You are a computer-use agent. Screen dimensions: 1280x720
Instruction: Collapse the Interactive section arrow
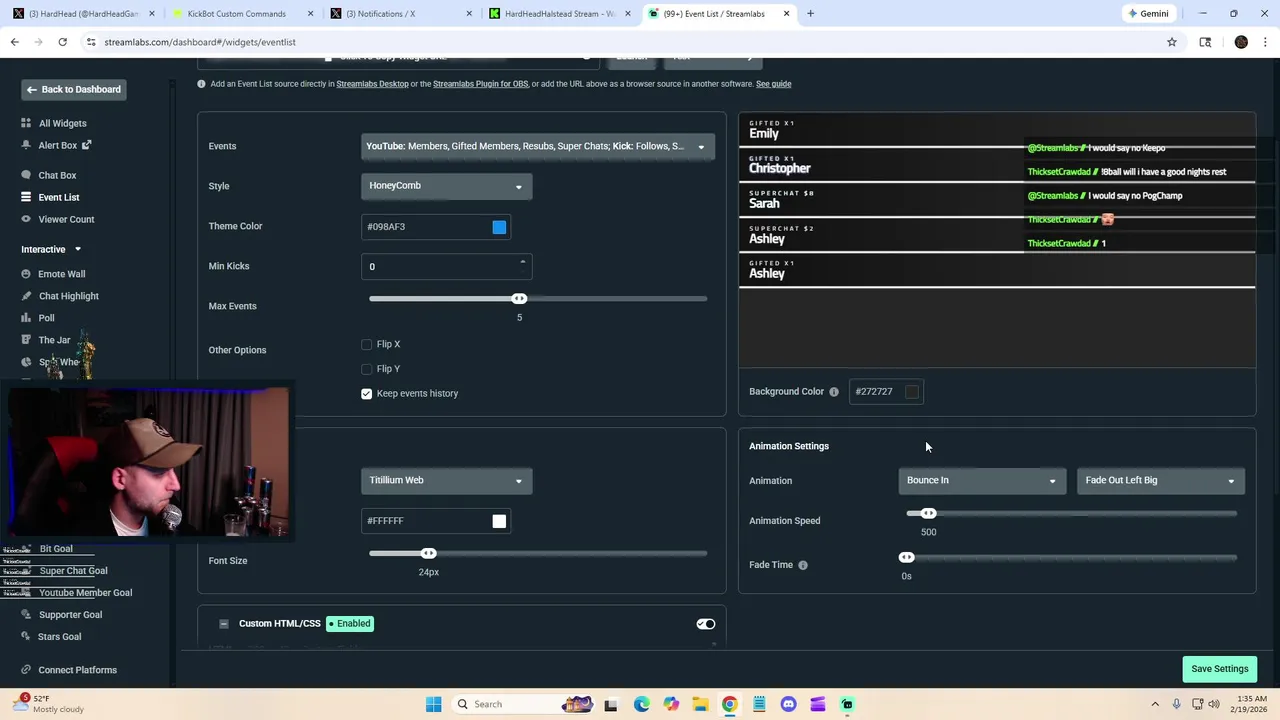click(x=77, y=249)
